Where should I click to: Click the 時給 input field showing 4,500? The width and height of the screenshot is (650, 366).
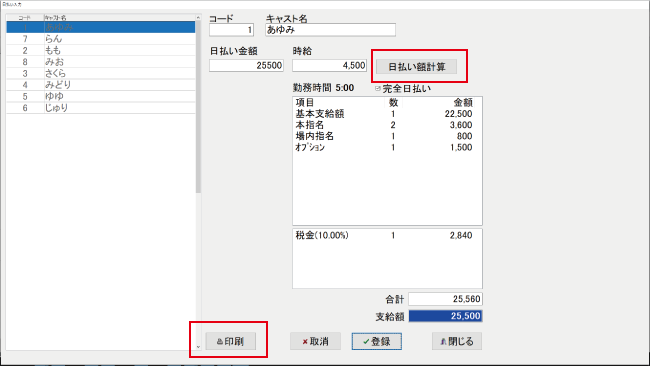(330, 65)
